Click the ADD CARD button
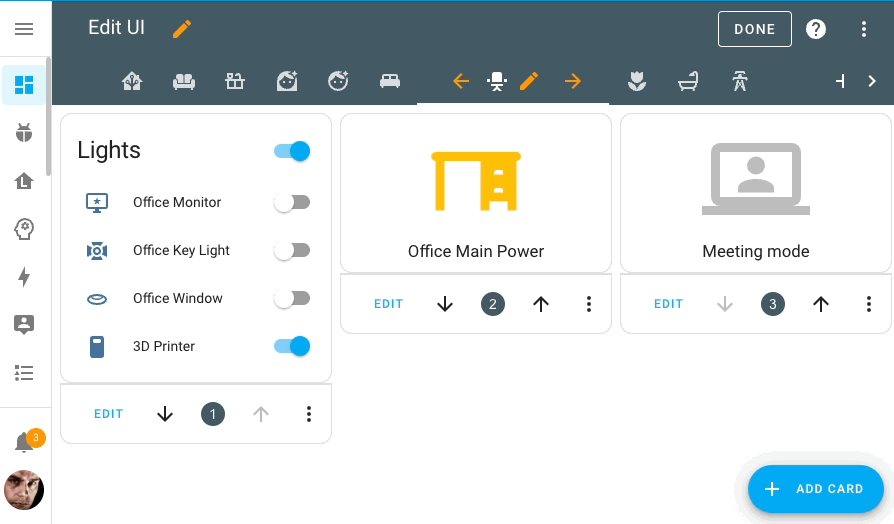Image resolution: width=894 pixels, height=524 pixels. pos(816,489)
